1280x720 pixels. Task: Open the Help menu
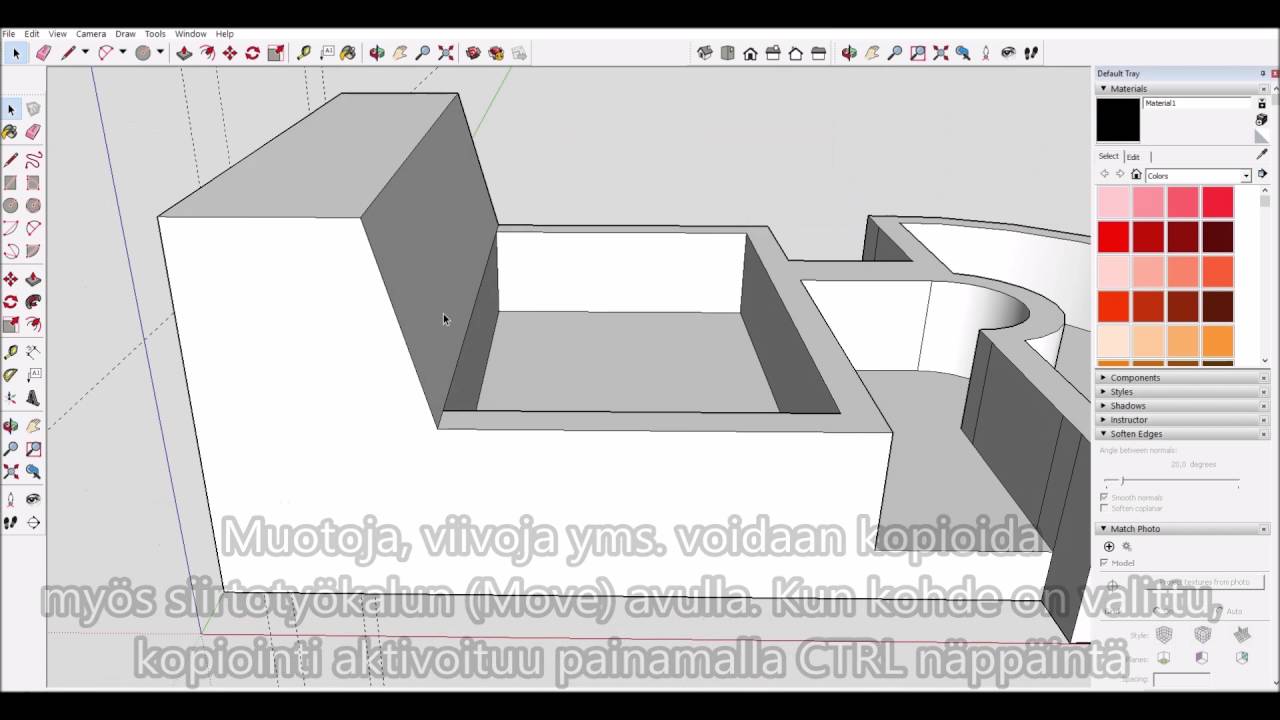tap(225, 34)
